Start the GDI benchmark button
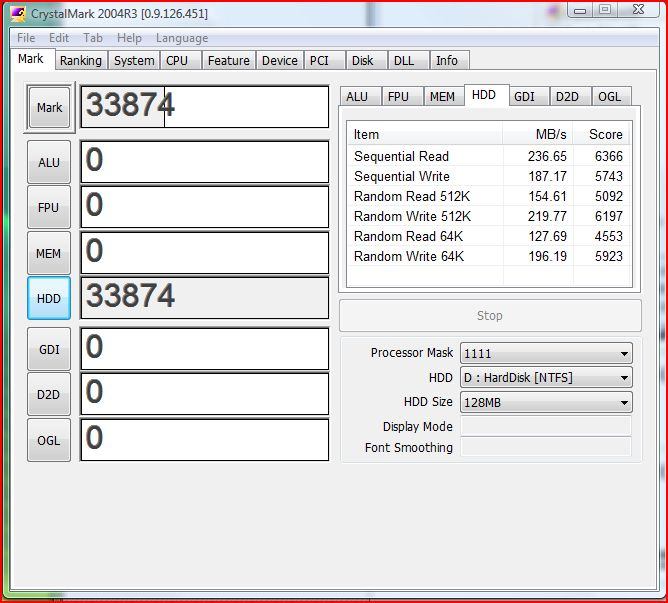Image resolution: width=668 pixels, height=603 pixels. click(49, 349)
